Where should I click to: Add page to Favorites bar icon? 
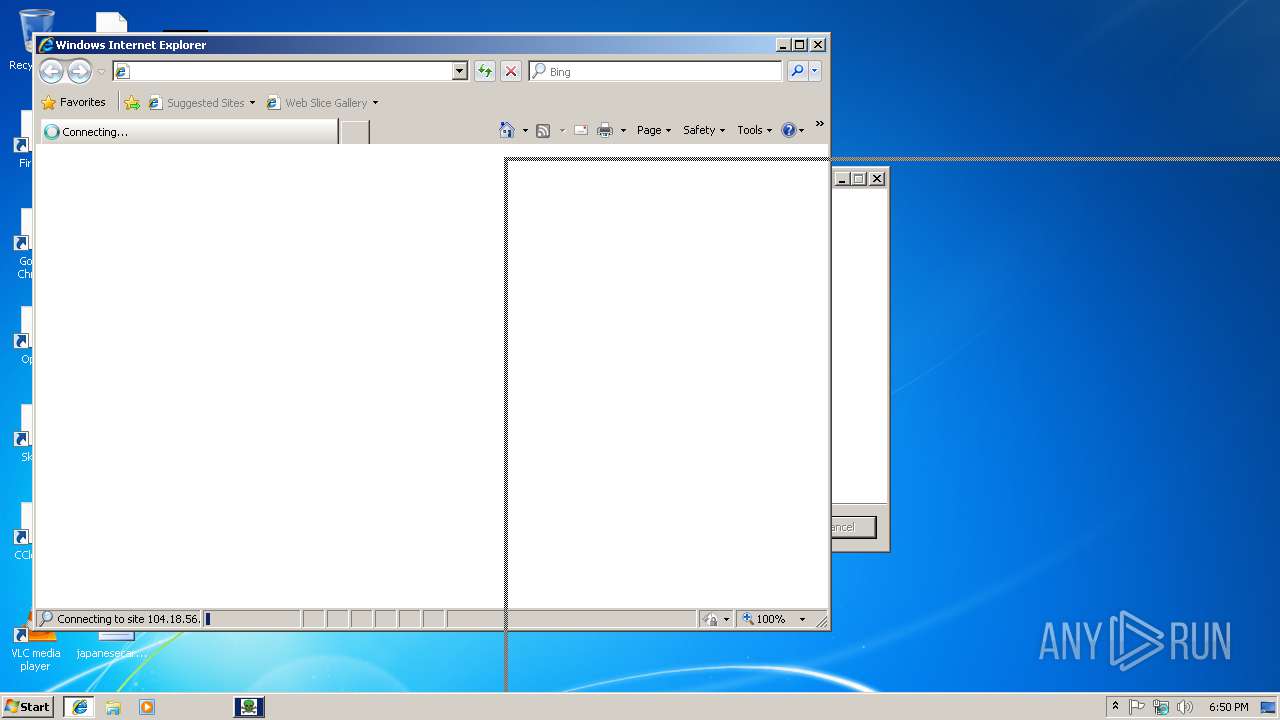[x=132, y=102]
